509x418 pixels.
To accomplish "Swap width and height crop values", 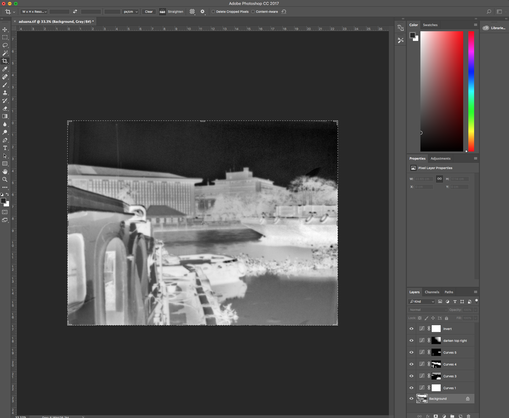I will pyautogui.click(x=75, y=12).
